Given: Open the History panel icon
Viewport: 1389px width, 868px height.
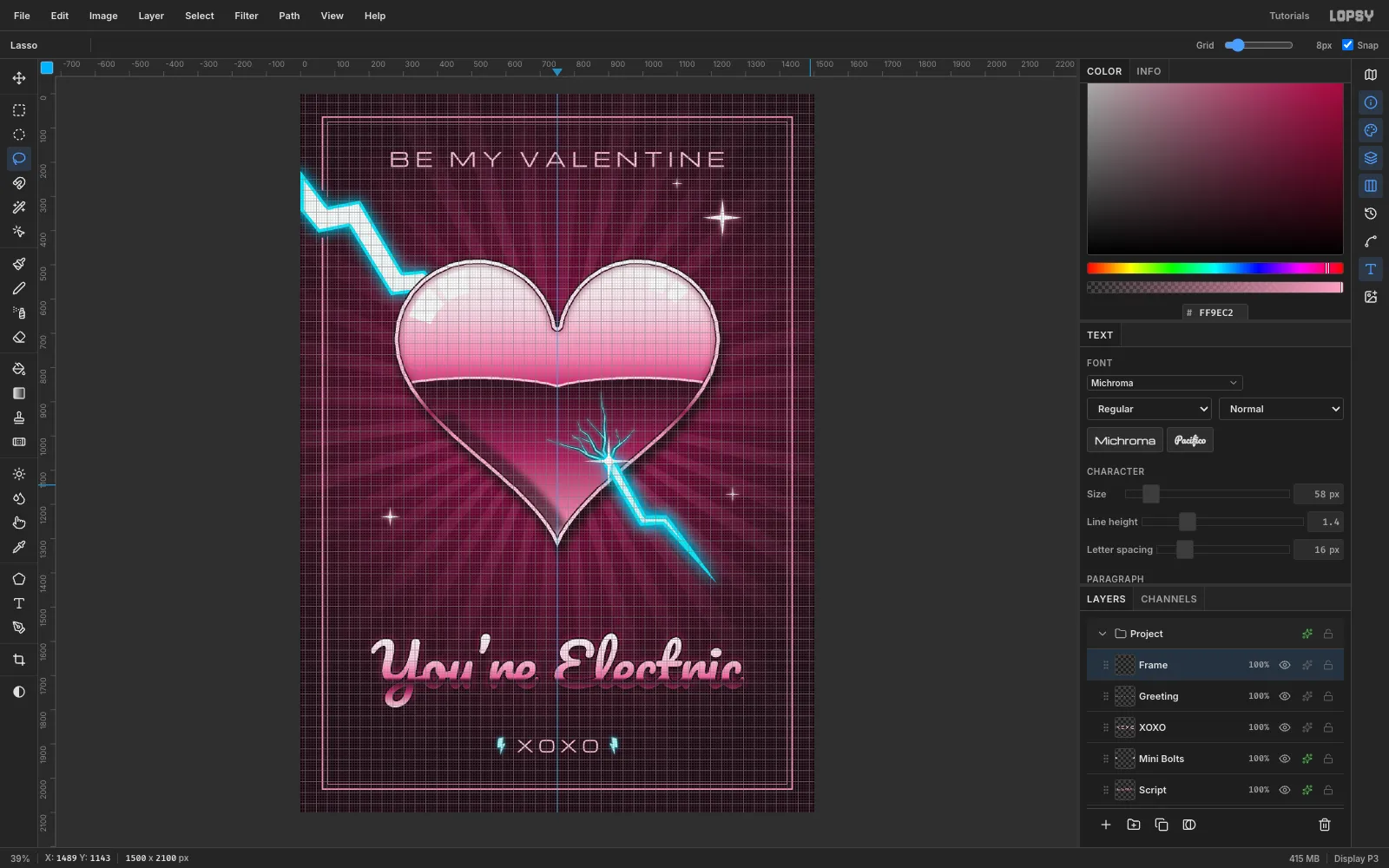Looking at the screenshot, I should [1371, 214].
